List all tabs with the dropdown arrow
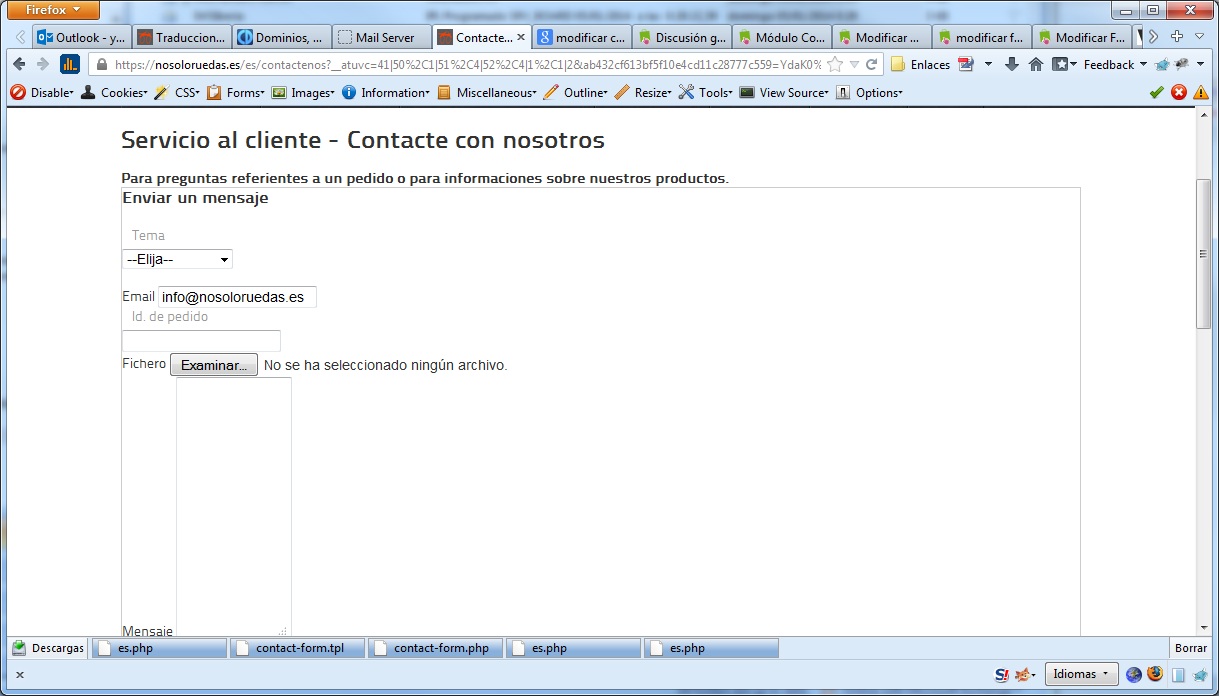This screenshot has height=696, width=1219. tap(1199, 36)
